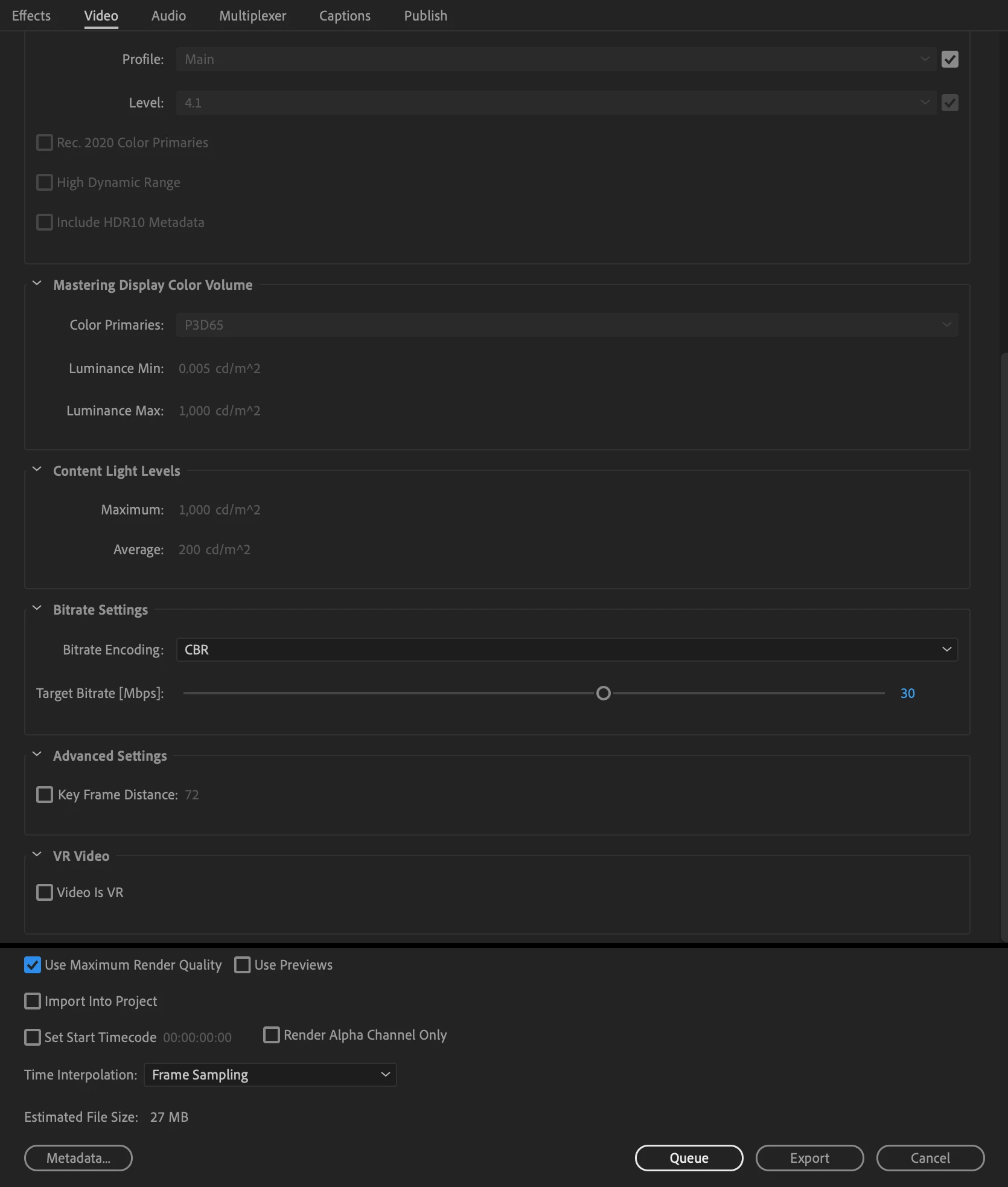This screenshot has width=1008, height=1187.
Task: Uncheck the Profile match-source checkbox
Action: (949, 59)
